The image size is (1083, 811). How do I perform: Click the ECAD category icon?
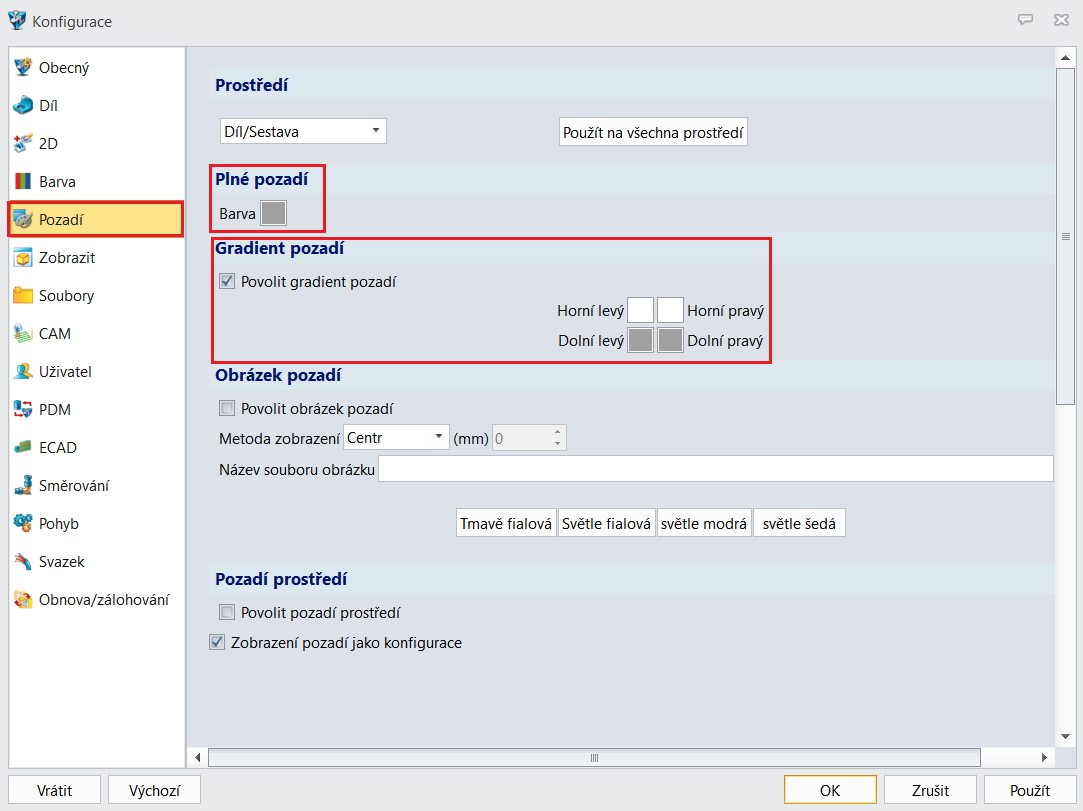point(23,447)
